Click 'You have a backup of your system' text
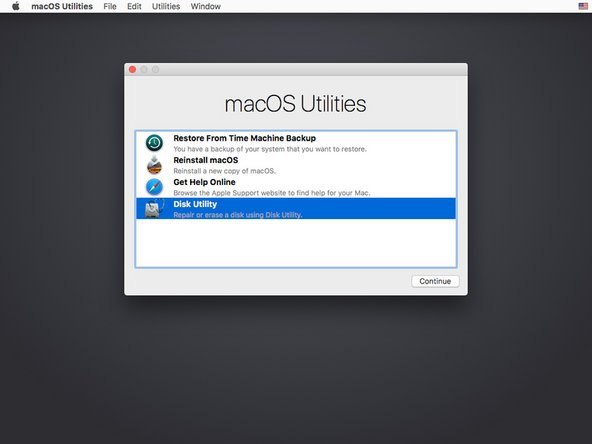This screenshot has height=444, width=592. [x=270, y=149]
